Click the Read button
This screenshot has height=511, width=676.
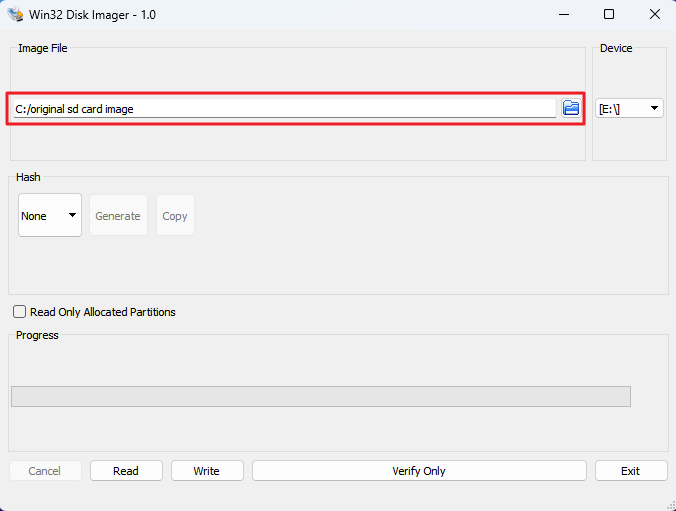[126, 470]
